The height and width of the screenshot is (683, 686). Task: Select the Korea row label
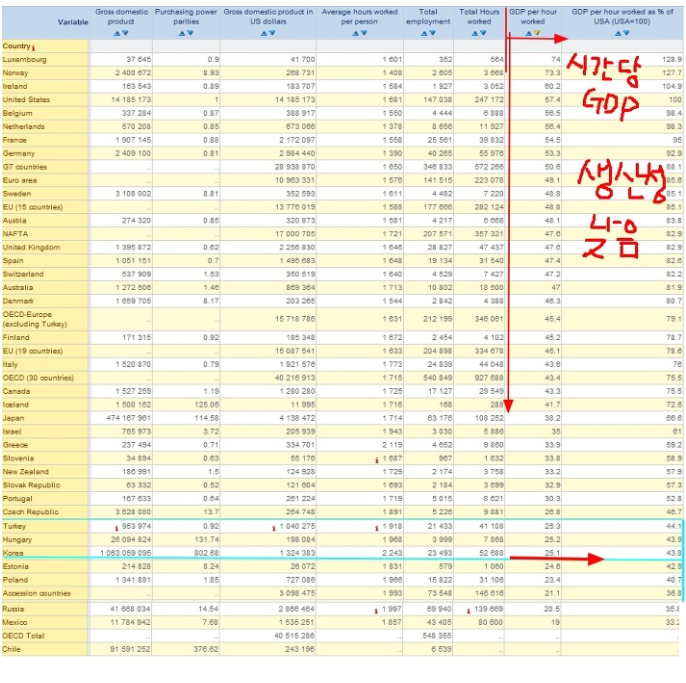pos(13,553)
